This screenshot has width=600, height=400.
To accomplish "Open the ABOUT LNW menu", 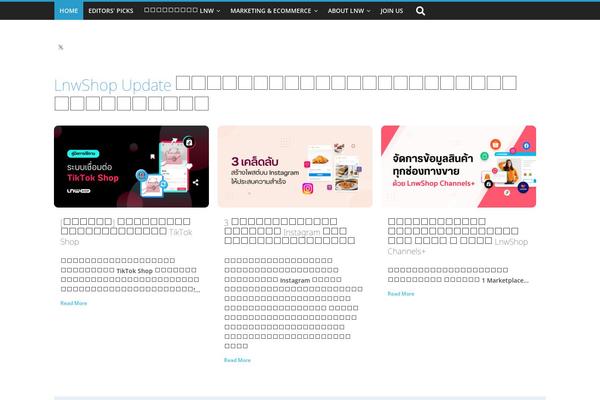I will 349,11.
